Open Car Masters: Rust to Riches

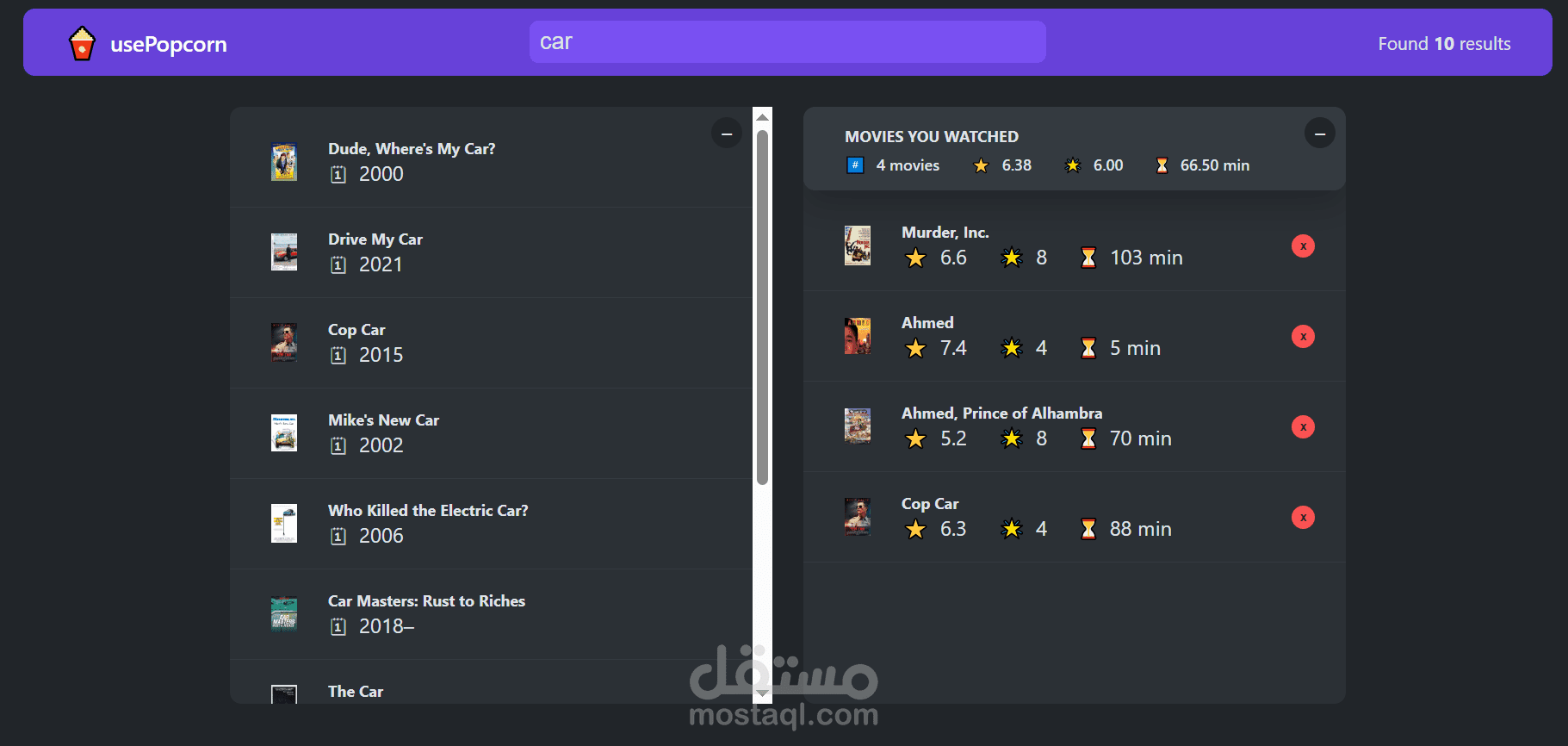tap(491, 614)
